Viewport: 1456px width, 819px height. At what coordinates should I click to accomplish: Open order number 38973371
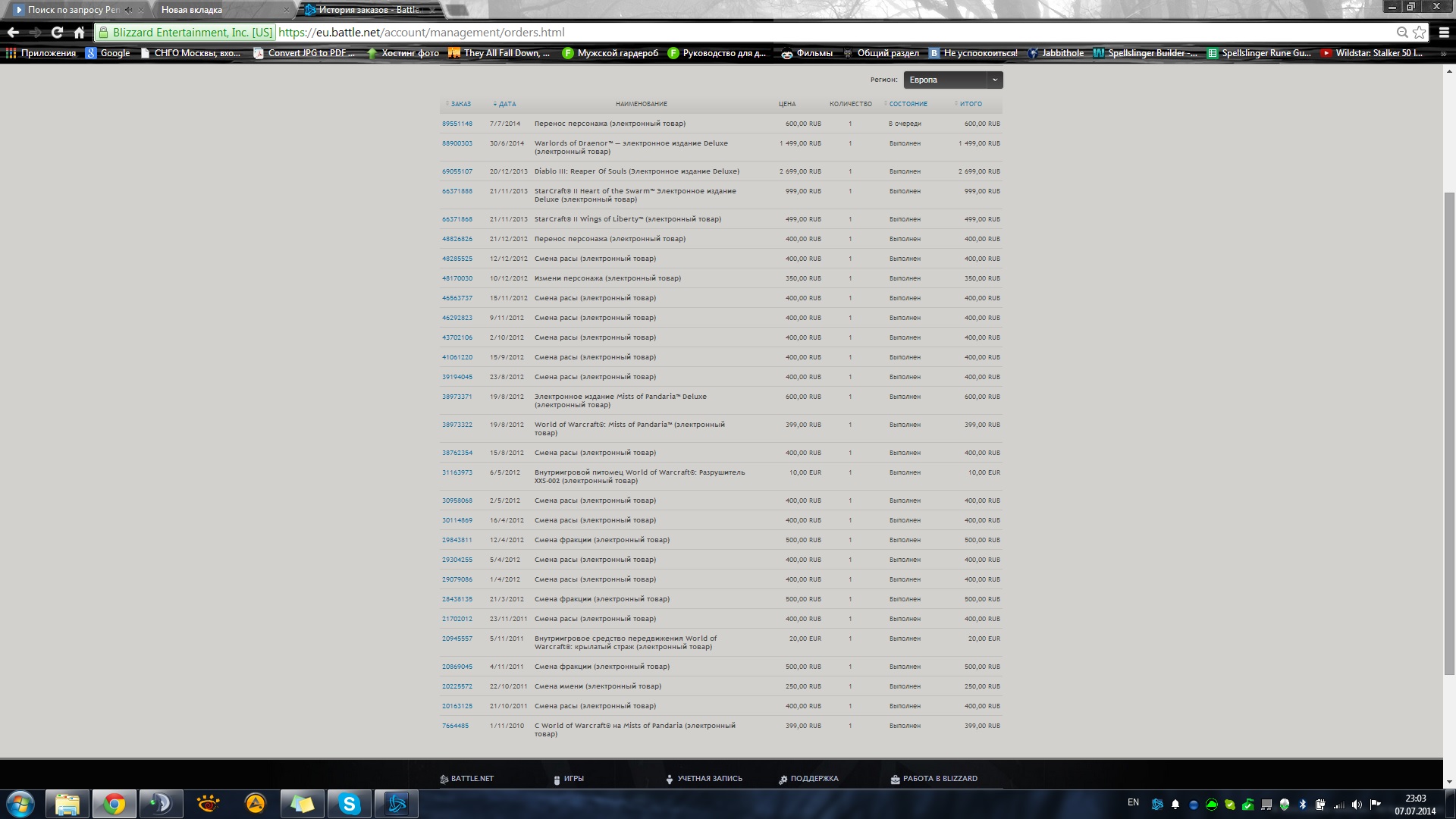457,397
